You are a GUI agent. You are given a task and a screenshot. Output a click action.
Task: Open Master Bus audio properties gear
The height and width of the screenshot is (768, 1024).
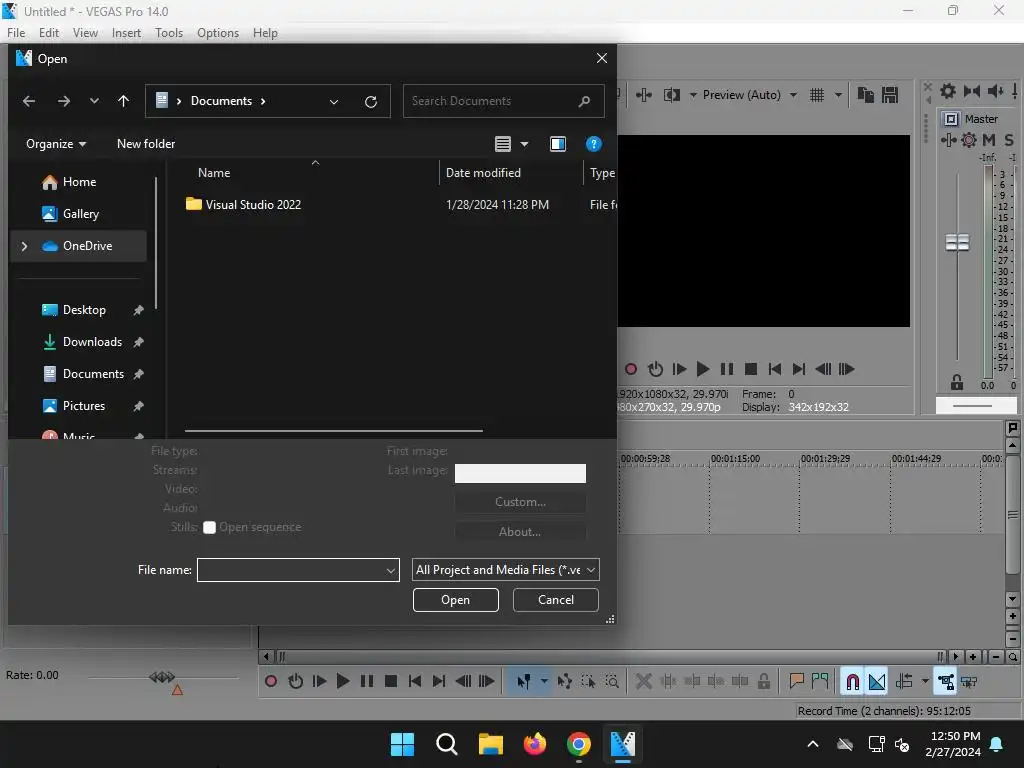click(948, 91)
